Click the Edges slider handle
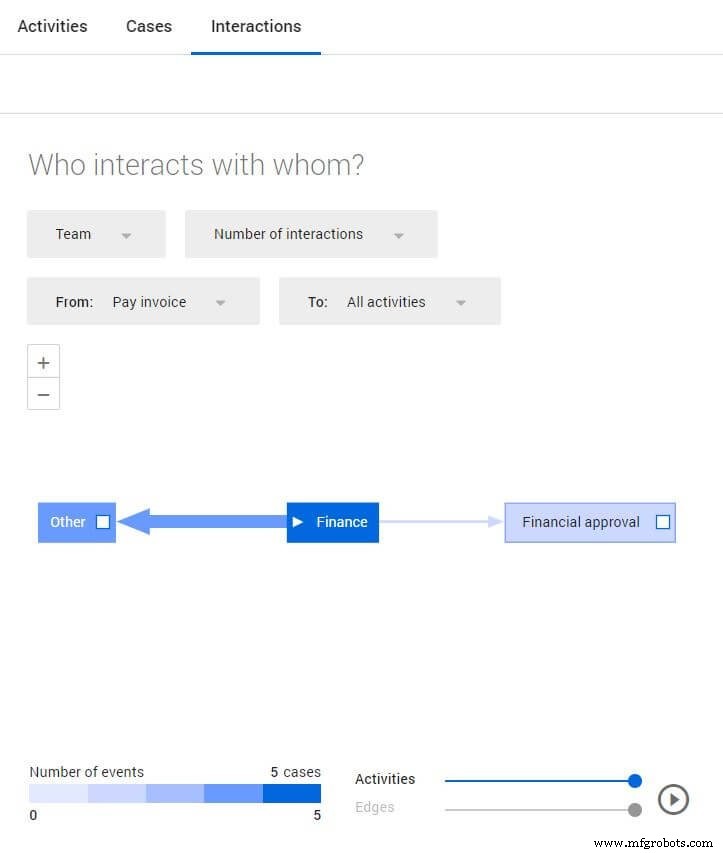 635,809
